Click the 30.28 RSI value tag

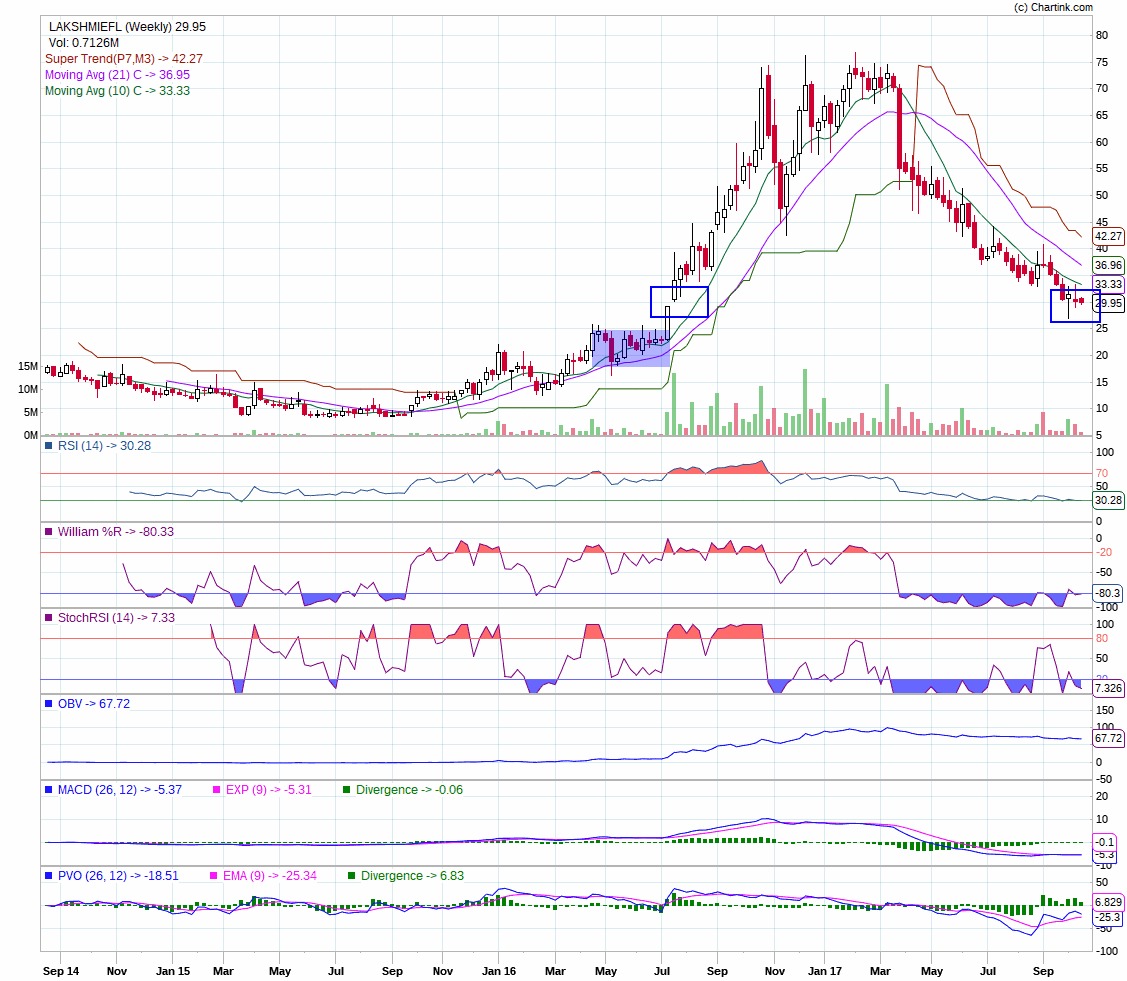point(1108,500)
